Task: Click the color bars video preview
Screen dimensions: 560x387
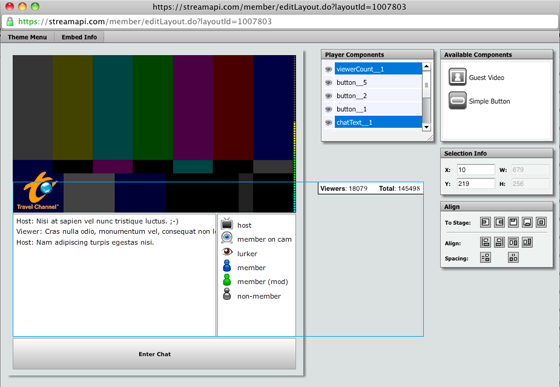Action: click(153, 134)
